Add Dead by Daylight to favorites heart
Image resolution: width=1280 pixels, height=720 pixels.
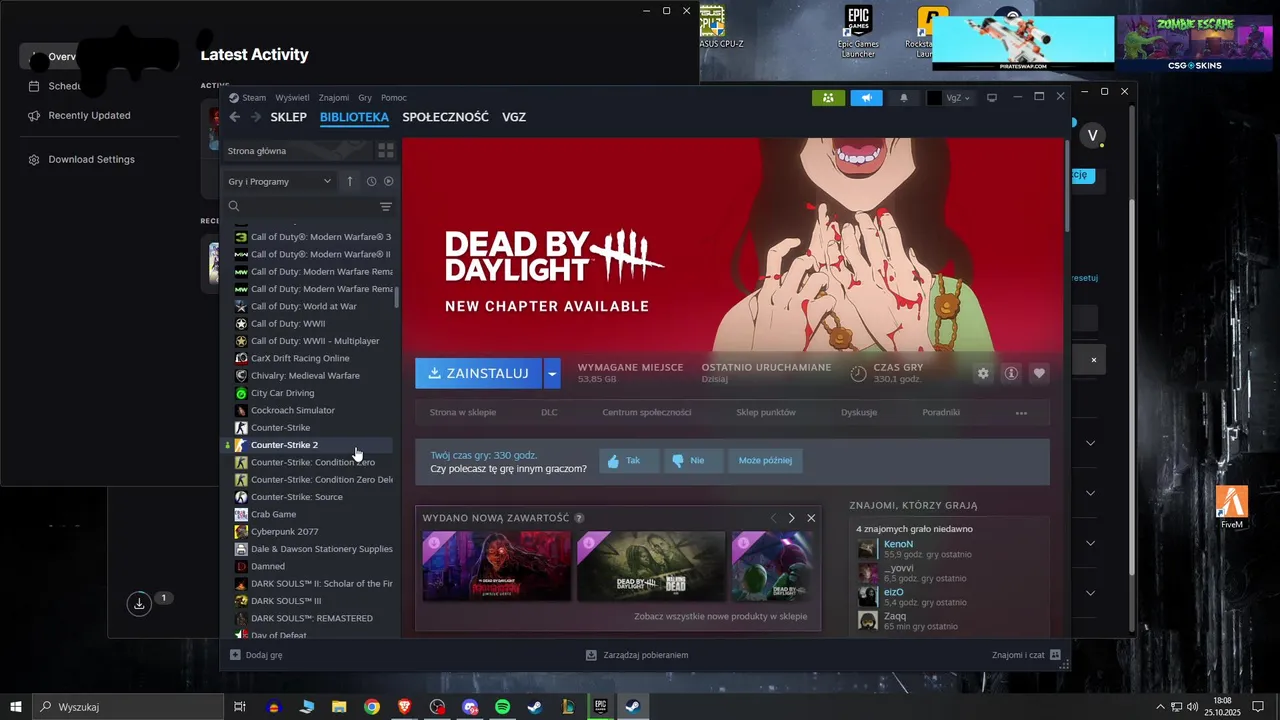tap(1039, 373)
